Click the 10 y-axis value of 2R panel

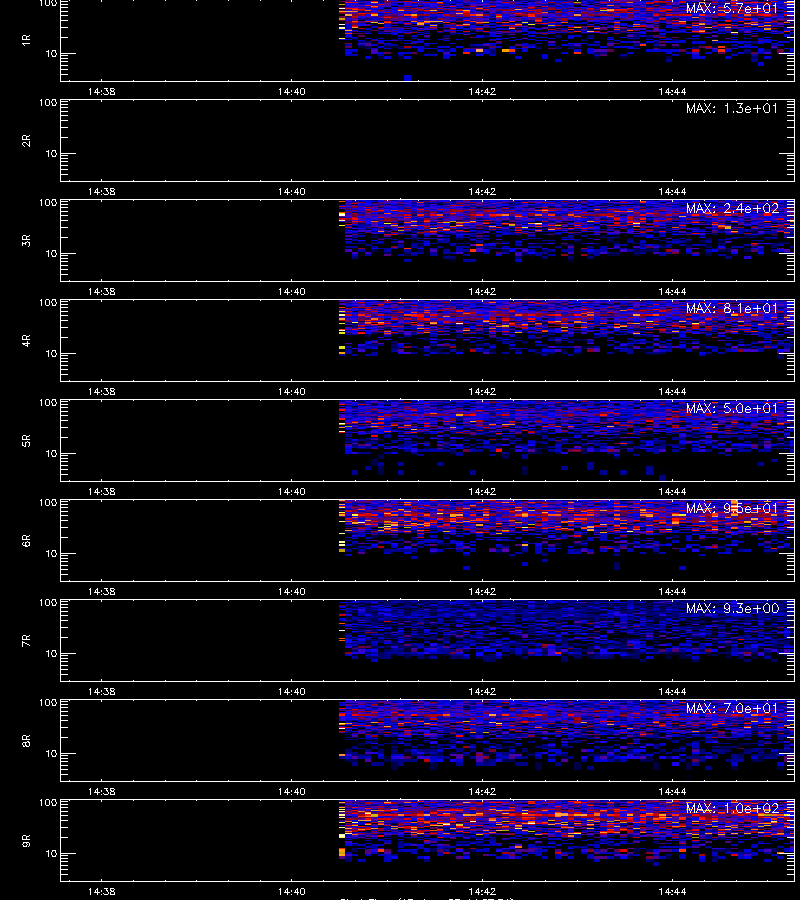(51, 154)
